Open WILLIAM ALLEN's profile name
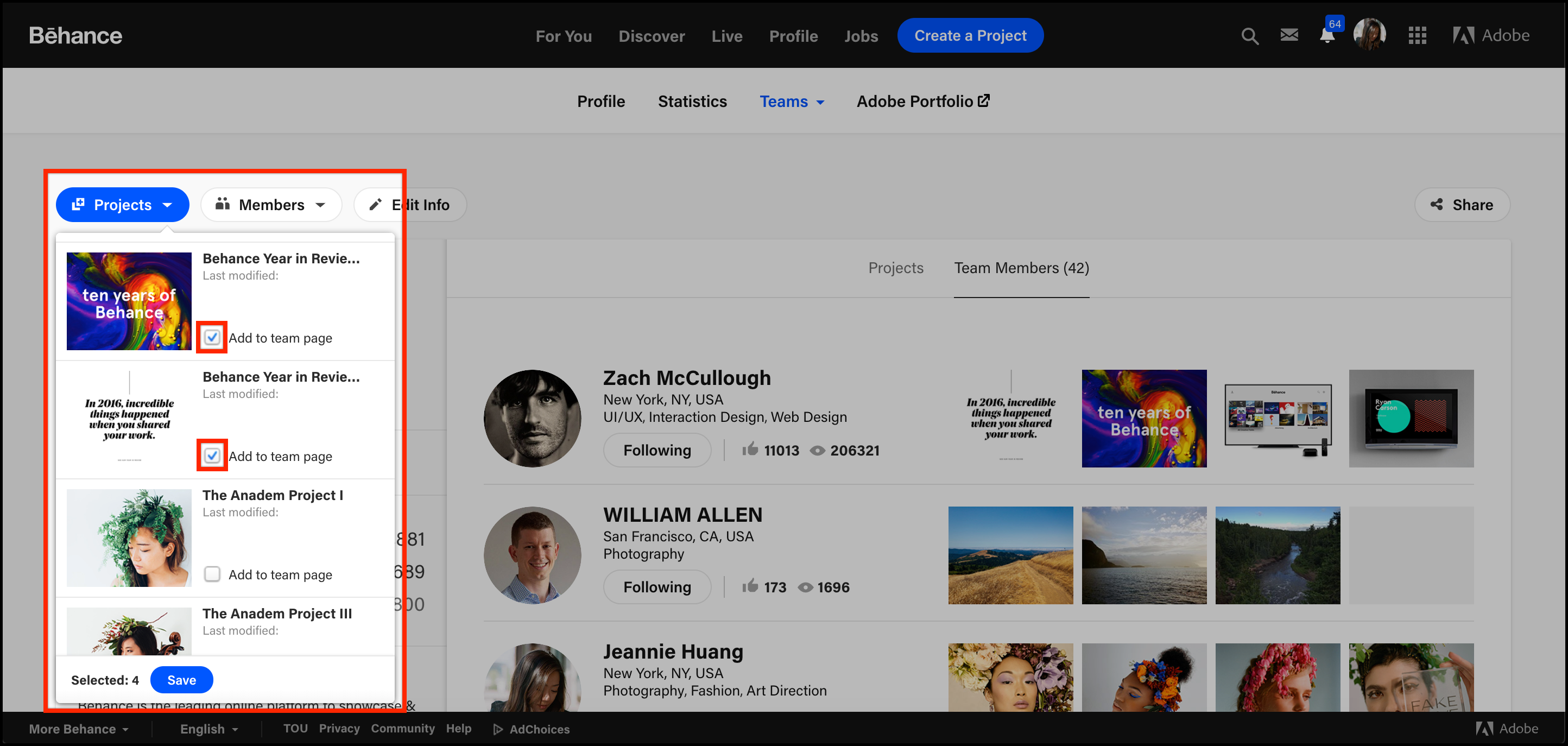The image size is (1568, 746). click(682, 515)
